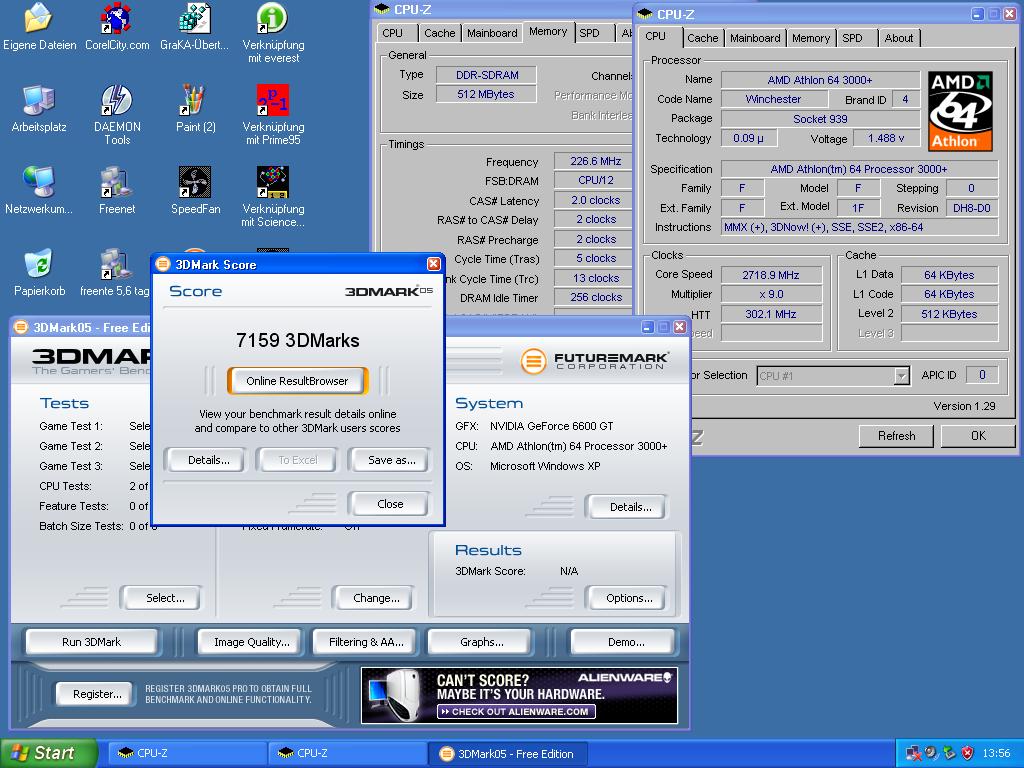The image size is (1024, 768).
Task: Click the AMD Athlon 64 logo in CPU-Z
Action: coord(960,111)
